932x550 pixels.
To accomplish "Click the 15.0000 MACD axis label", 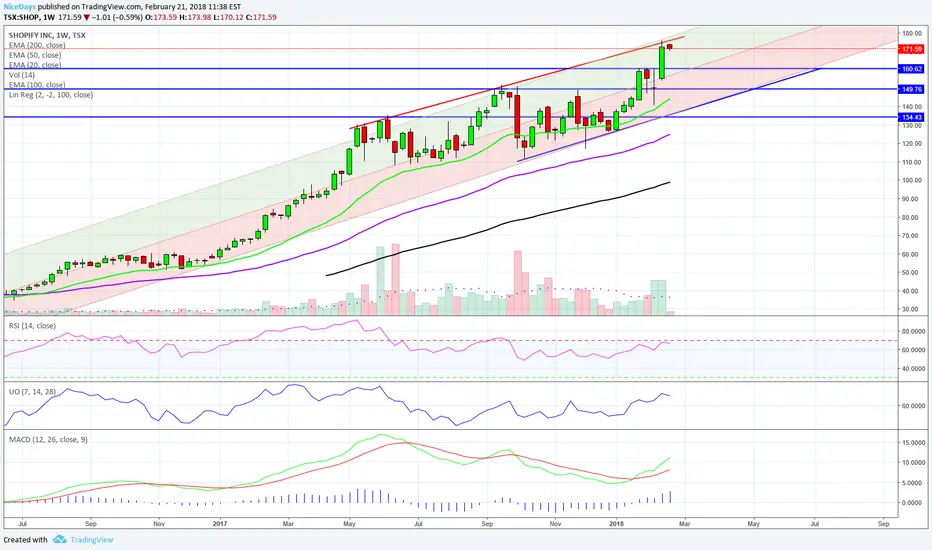I will tap(914, 443).
